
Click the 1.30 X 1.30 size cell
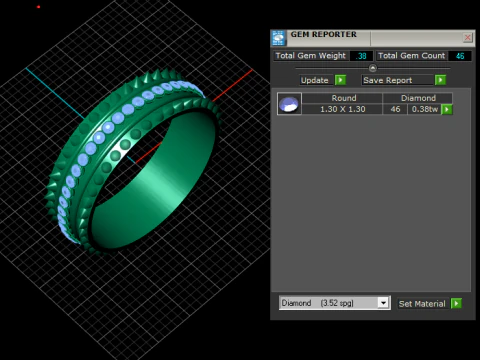(343, 109)
